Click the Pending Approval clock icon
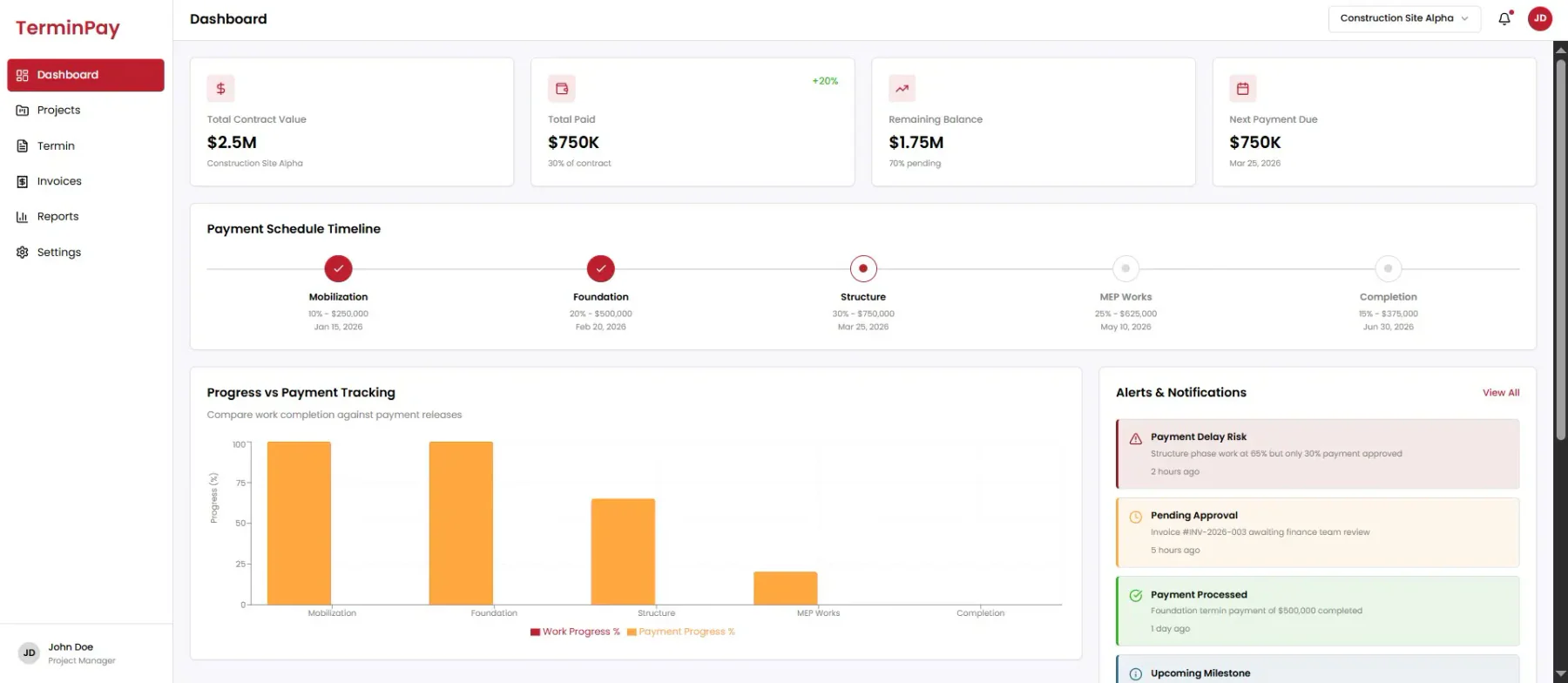 1136,517
